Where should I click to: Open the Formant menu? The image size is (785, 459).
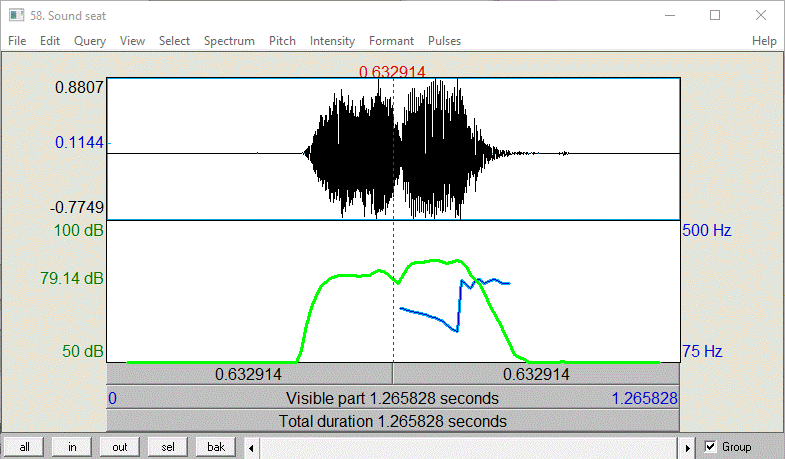pyautogui.click(x=391, y=41)
